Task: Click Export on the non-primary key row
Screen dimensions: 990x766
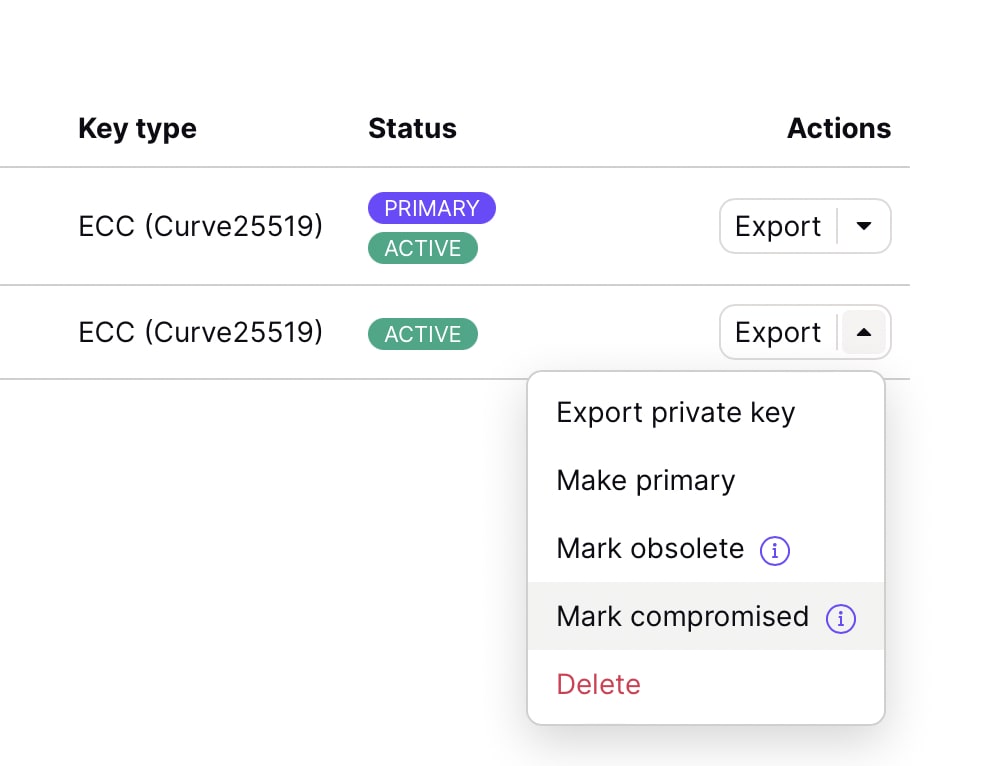Action: tap(777, 332)
